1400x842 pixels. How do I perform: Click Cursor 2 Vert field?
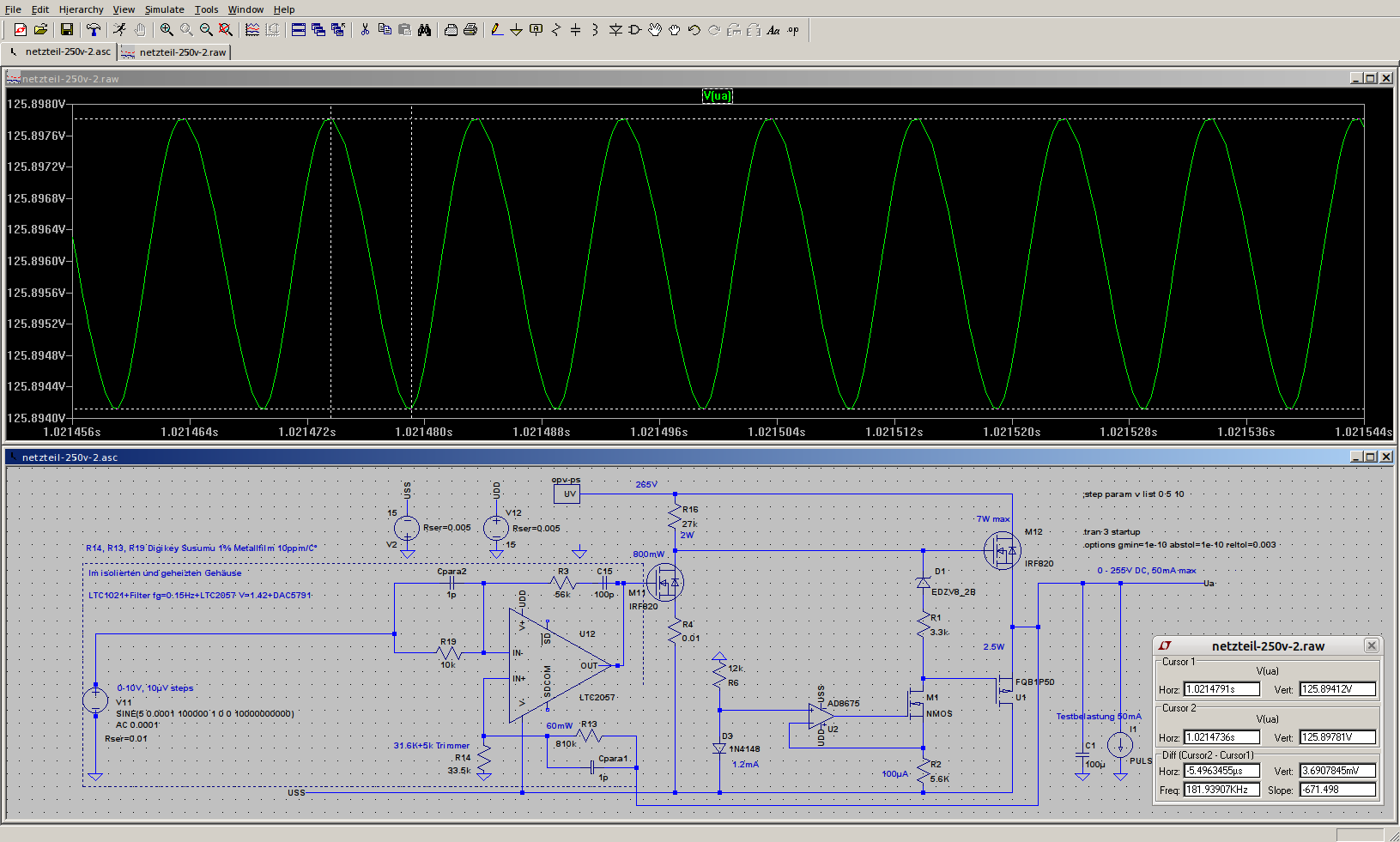(1337, 737)
